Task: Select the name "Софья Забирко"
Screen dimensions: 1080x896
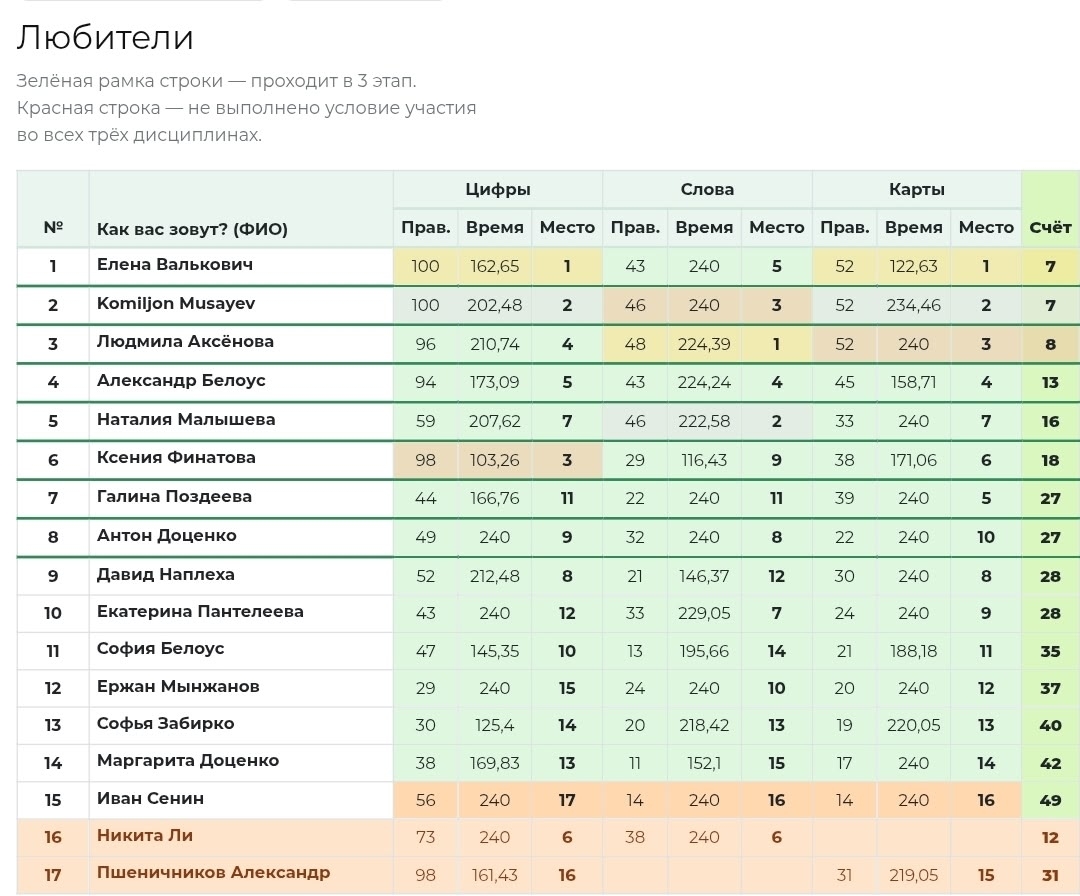Action: click(165, 724)
